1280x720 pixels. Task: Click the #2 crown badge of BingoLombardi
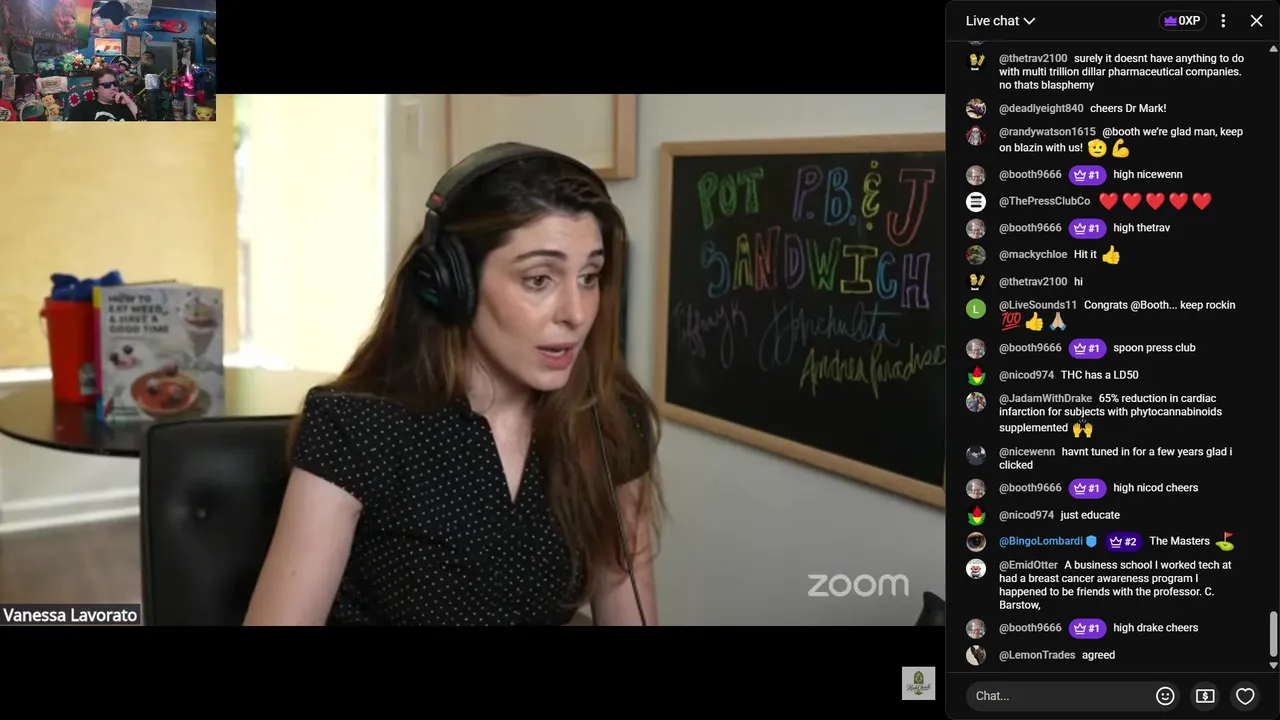[1124, 542]
